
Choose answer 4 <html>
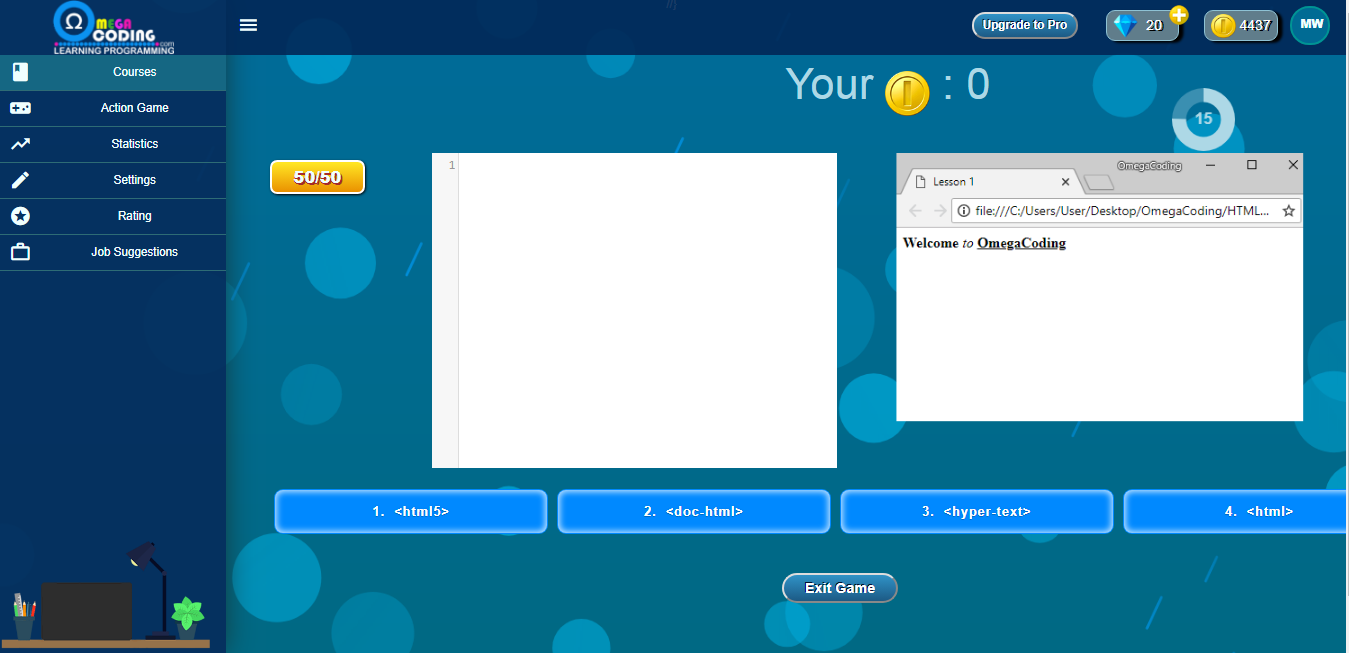coord(1236,511)
